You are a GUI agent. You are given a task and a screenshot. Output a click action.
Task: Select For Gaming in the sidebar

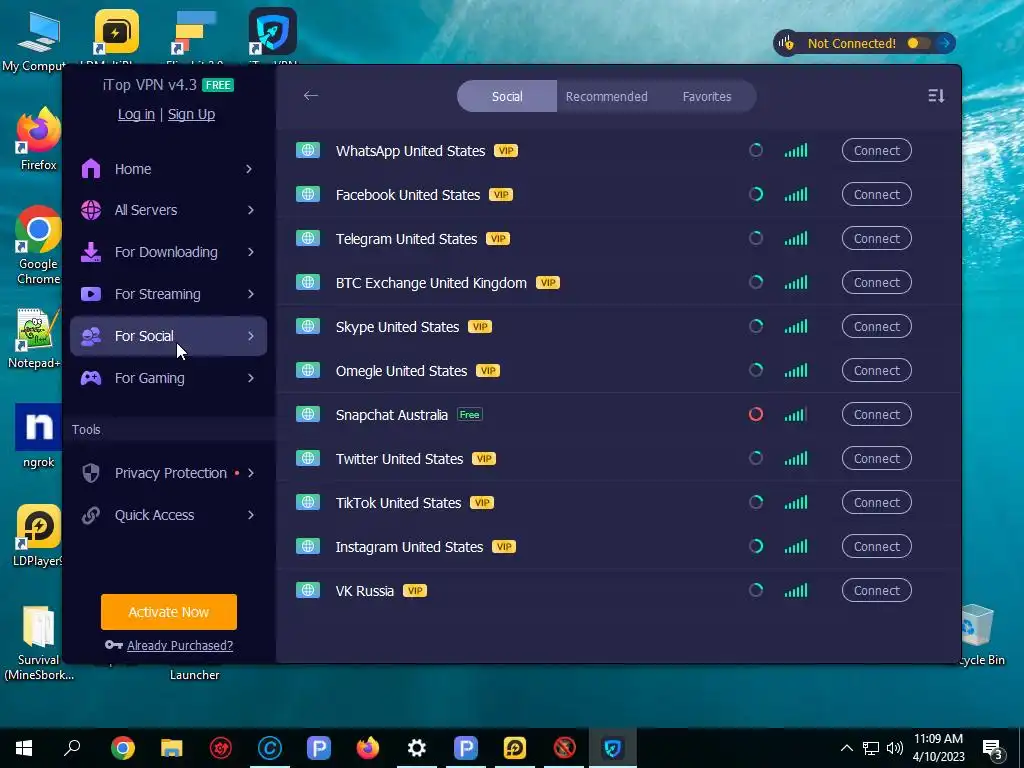pos(168,377)
